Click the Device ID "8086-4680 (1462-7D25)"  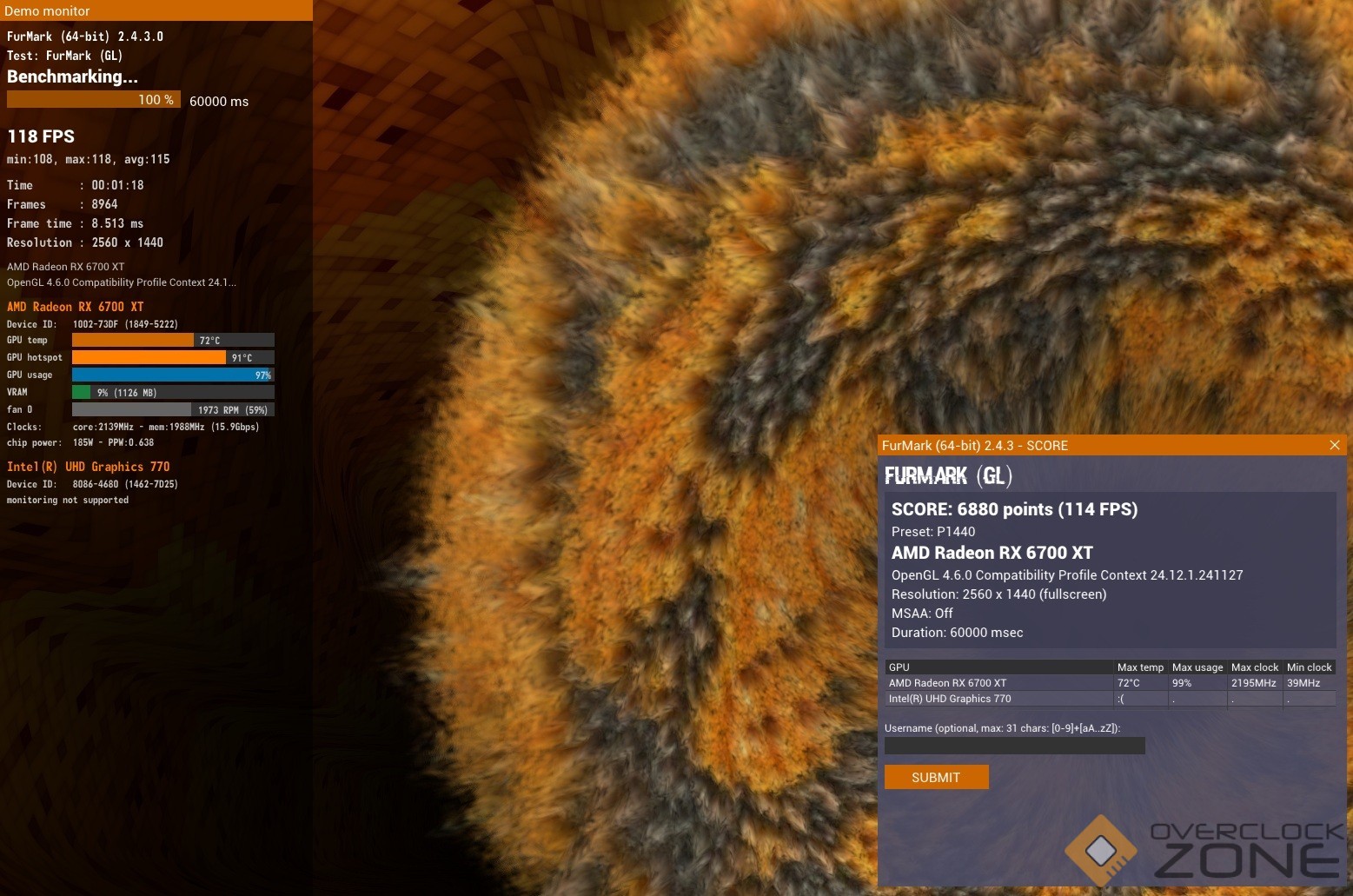click(125, 484)
